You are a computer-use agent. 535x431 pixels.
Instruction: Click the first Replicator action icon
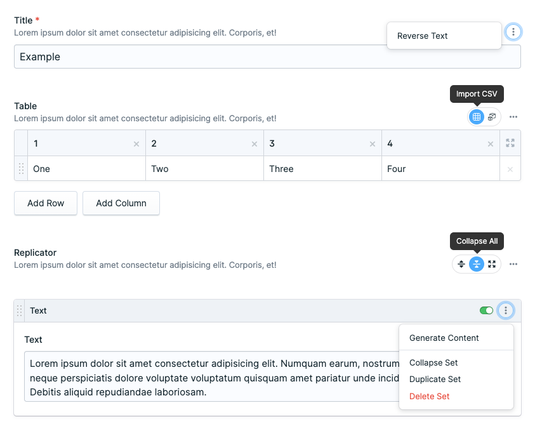pyautogui.click(x=461, y=264)
